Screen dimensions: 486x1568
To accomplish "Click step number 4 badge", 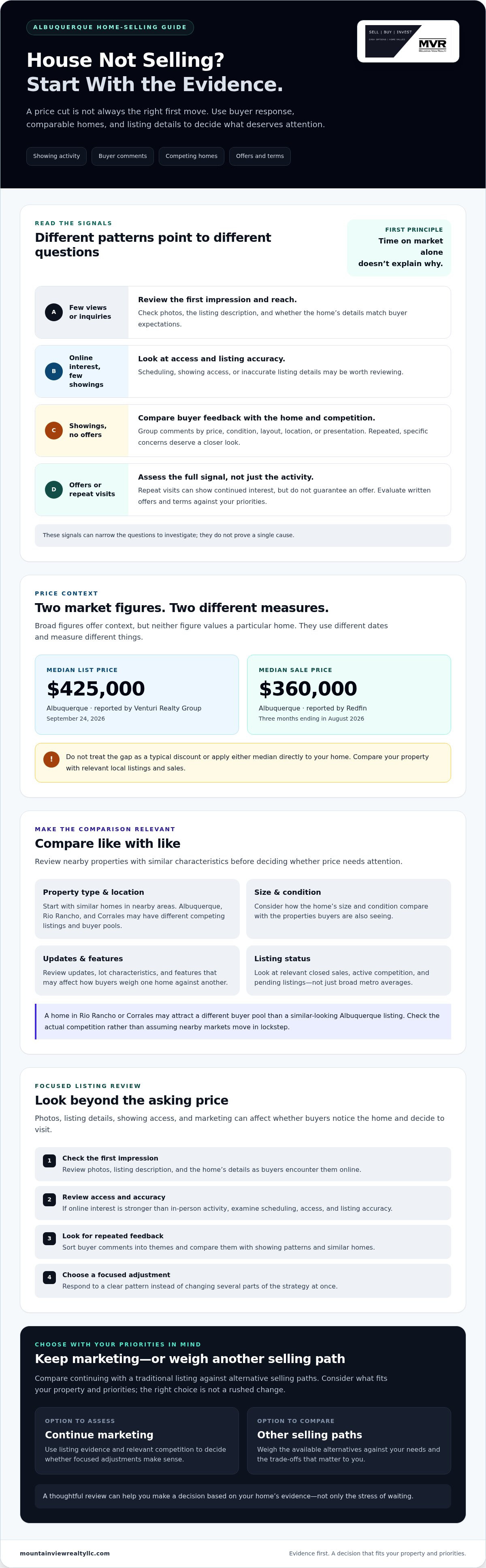I will (49, 1278).
